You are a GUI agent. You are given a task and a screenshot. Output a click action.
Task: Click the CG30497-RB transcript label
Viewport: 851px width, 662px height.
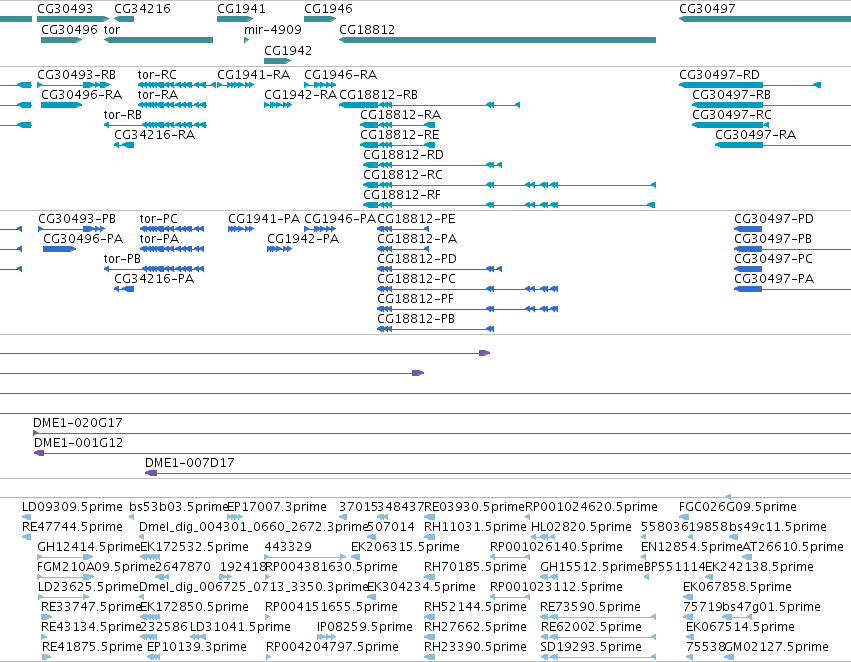(732, 94)
